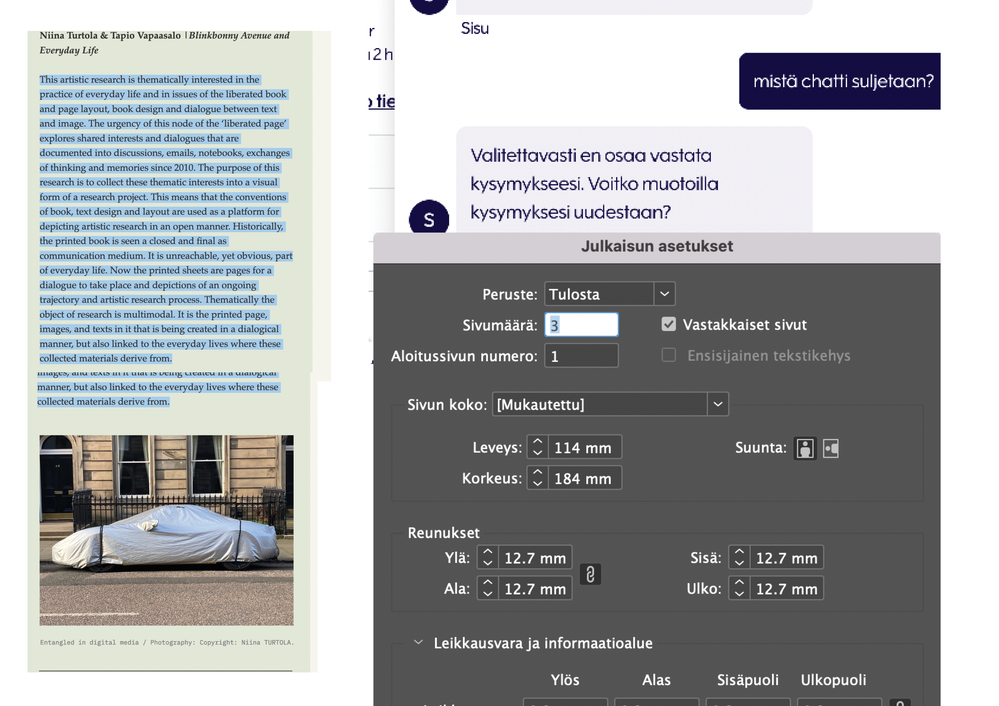The image size is (999, 706).
Task: Click the Ulko margin value field
Action: click(x=786, y=589)
